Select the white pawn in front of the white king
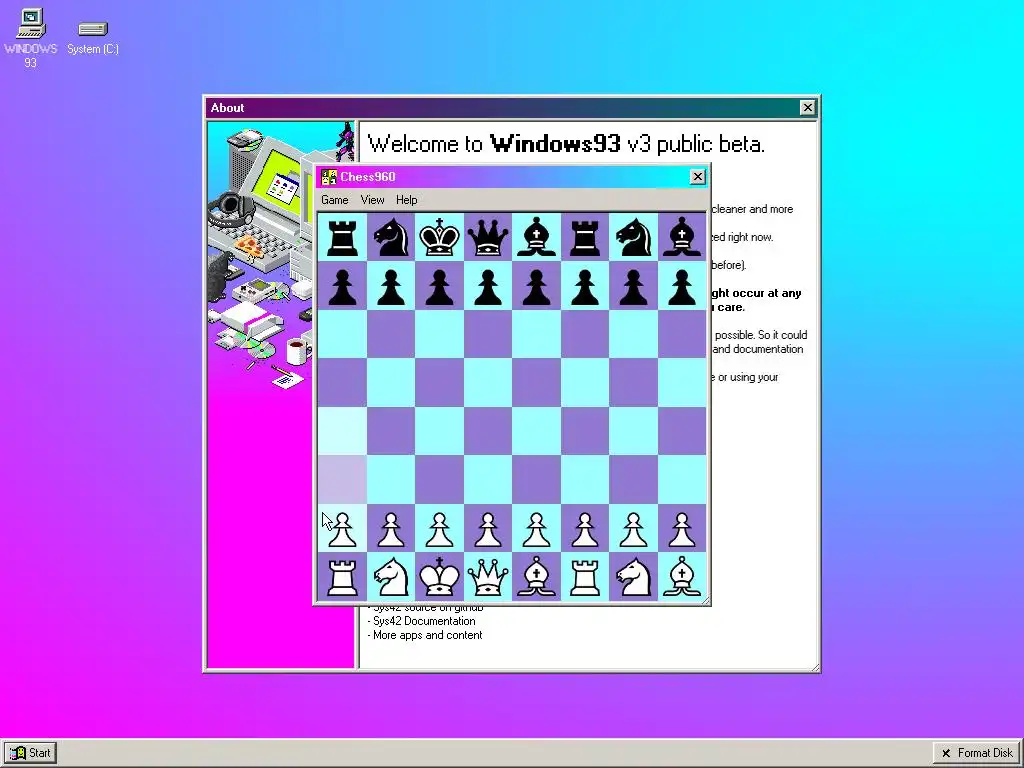 coord(439,529)
